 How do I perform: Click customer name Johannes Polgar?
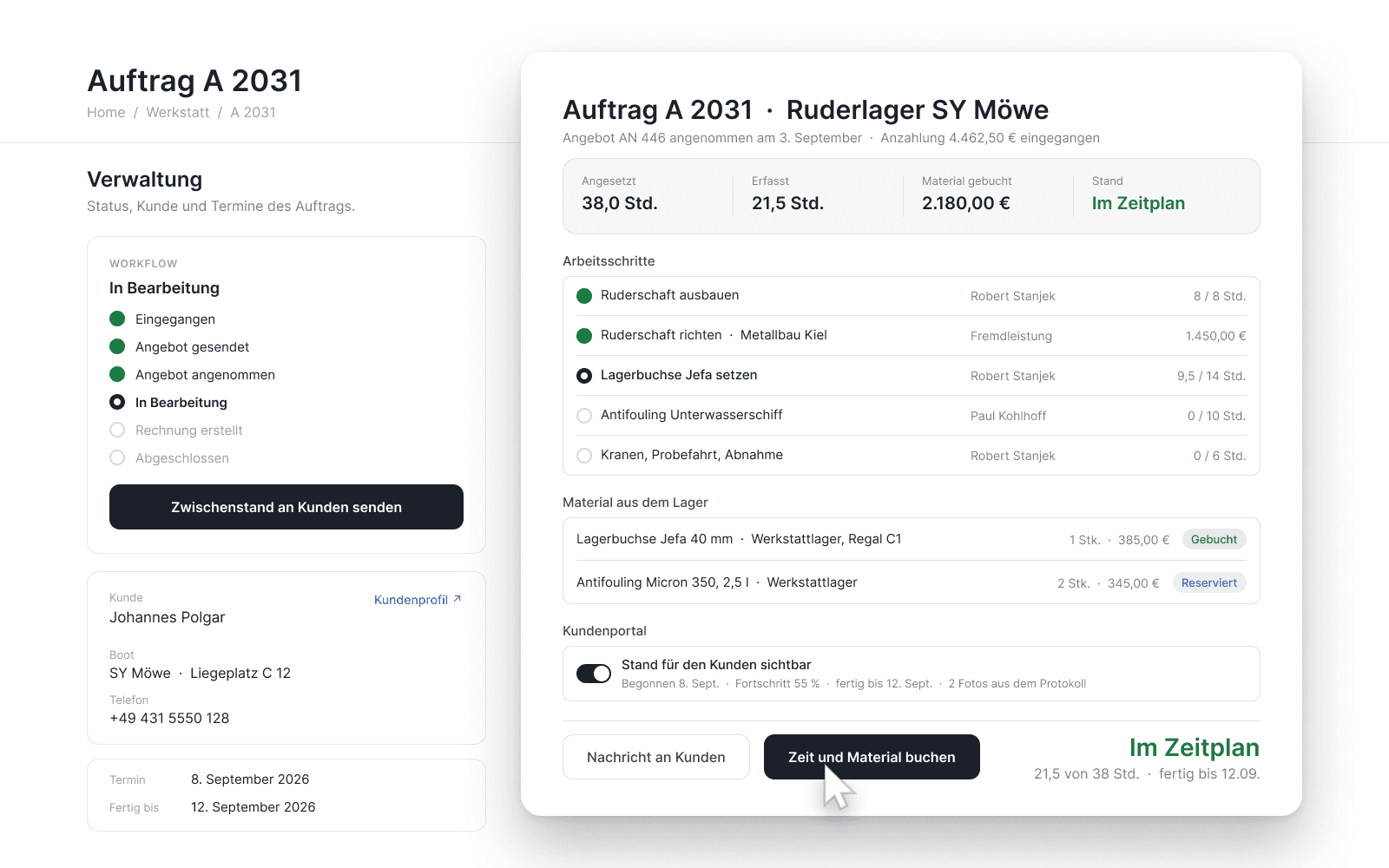[x=167, y=617]
